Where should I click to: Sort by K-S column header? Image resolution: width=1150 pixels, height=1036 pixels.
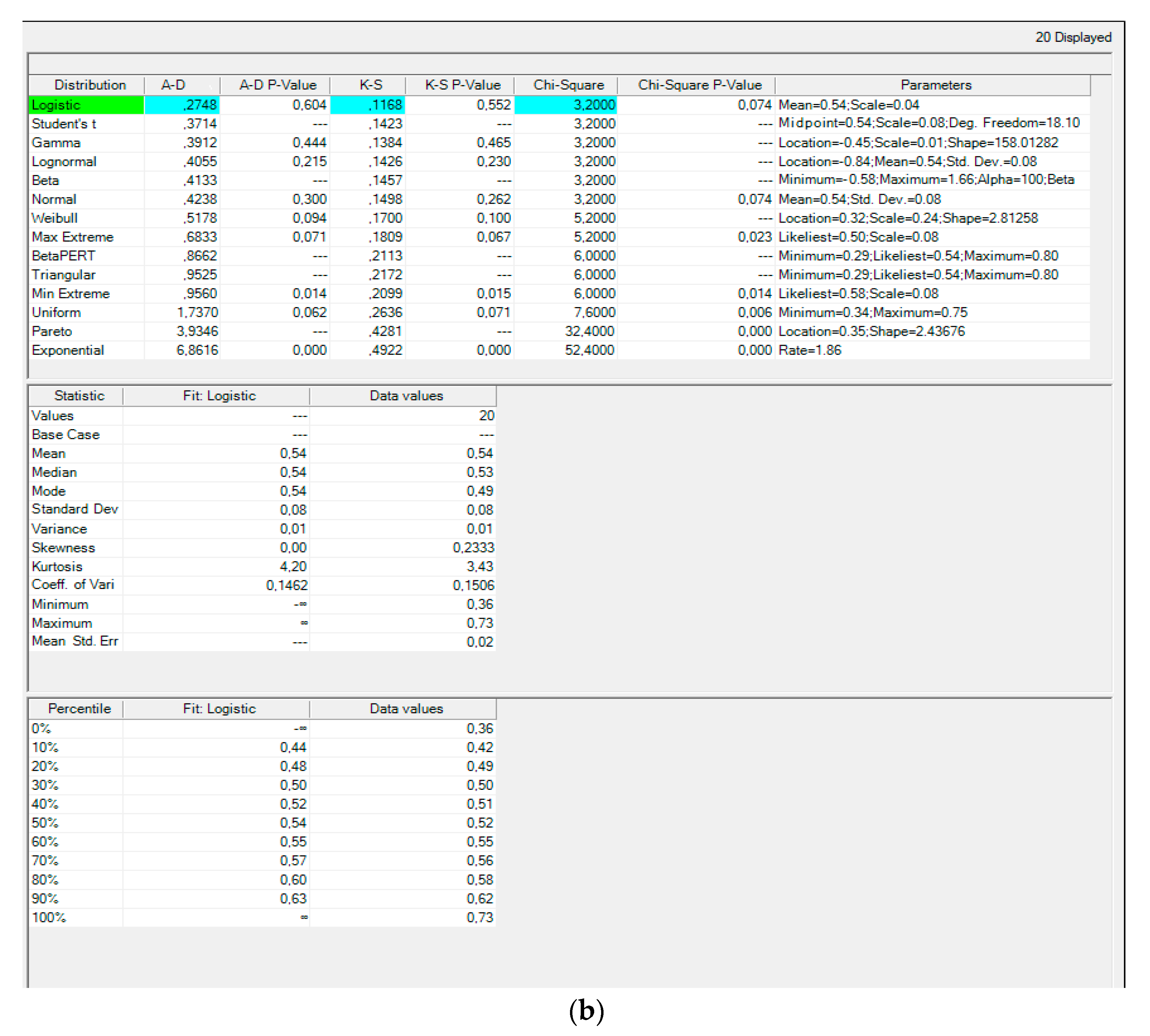pos(371,85)
